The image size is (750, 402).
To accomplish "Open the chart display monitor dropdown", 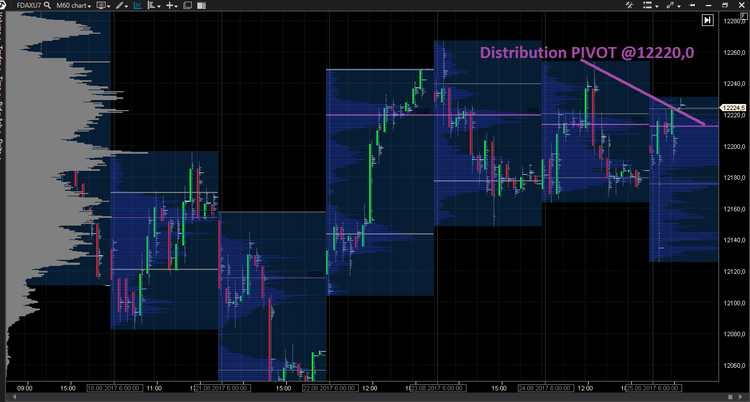I will pos(103,5).
